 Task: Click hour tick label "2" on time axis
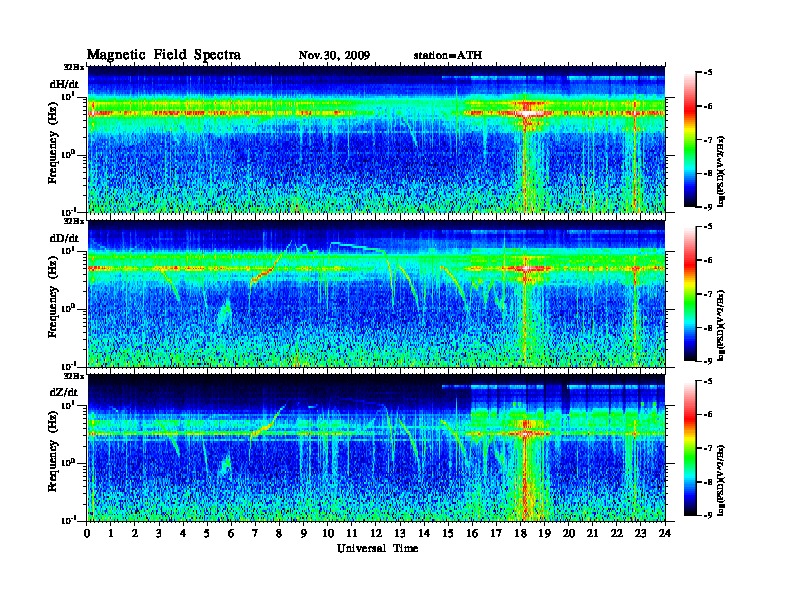pyautogui.click(x=135, y=534)
